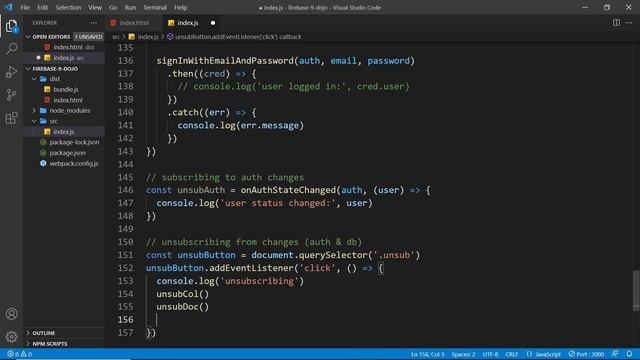640x360 pixels.
Task: Open Run and Debug view
Action: (x=11, y=72)
